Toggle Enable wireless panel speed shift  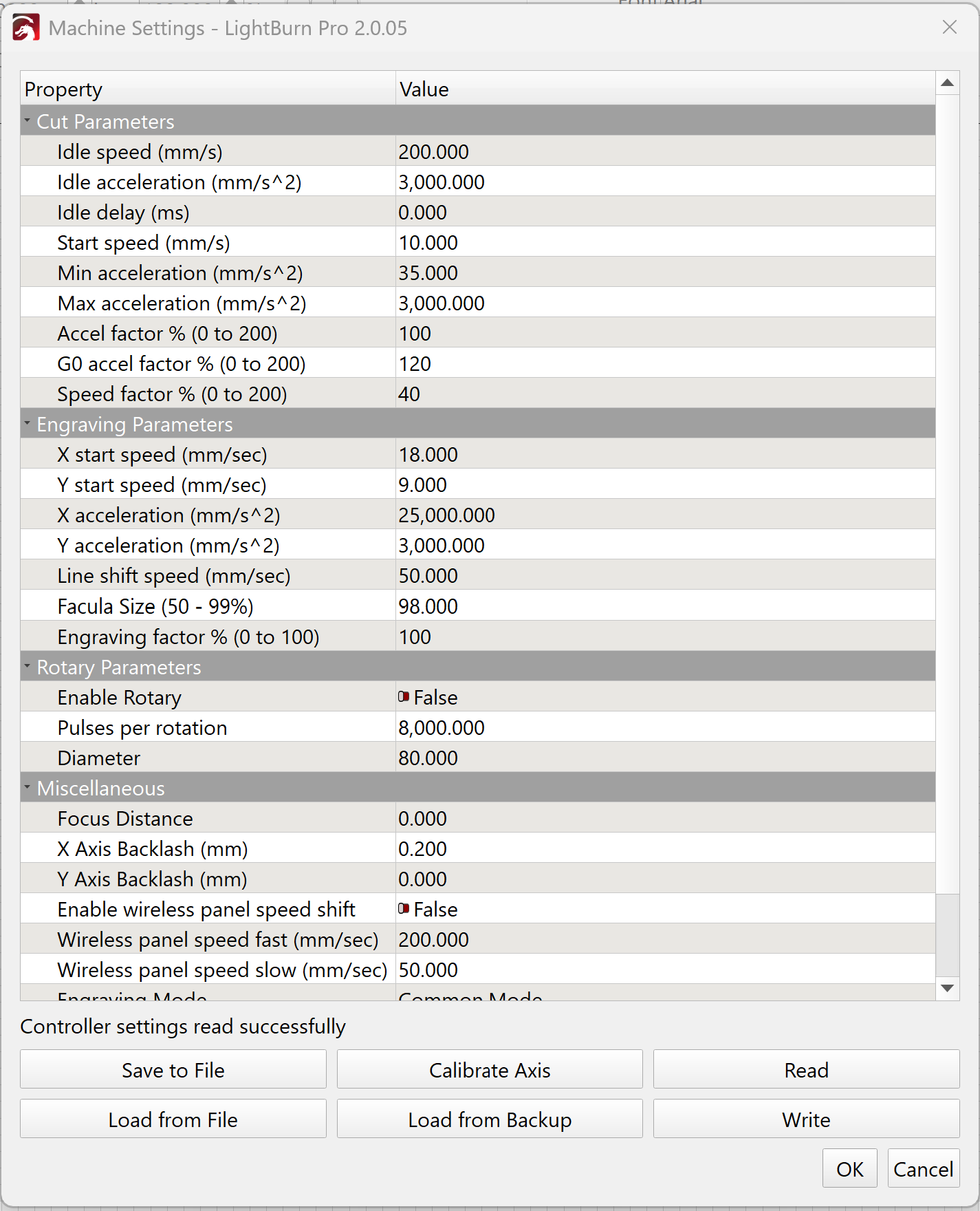404,909
